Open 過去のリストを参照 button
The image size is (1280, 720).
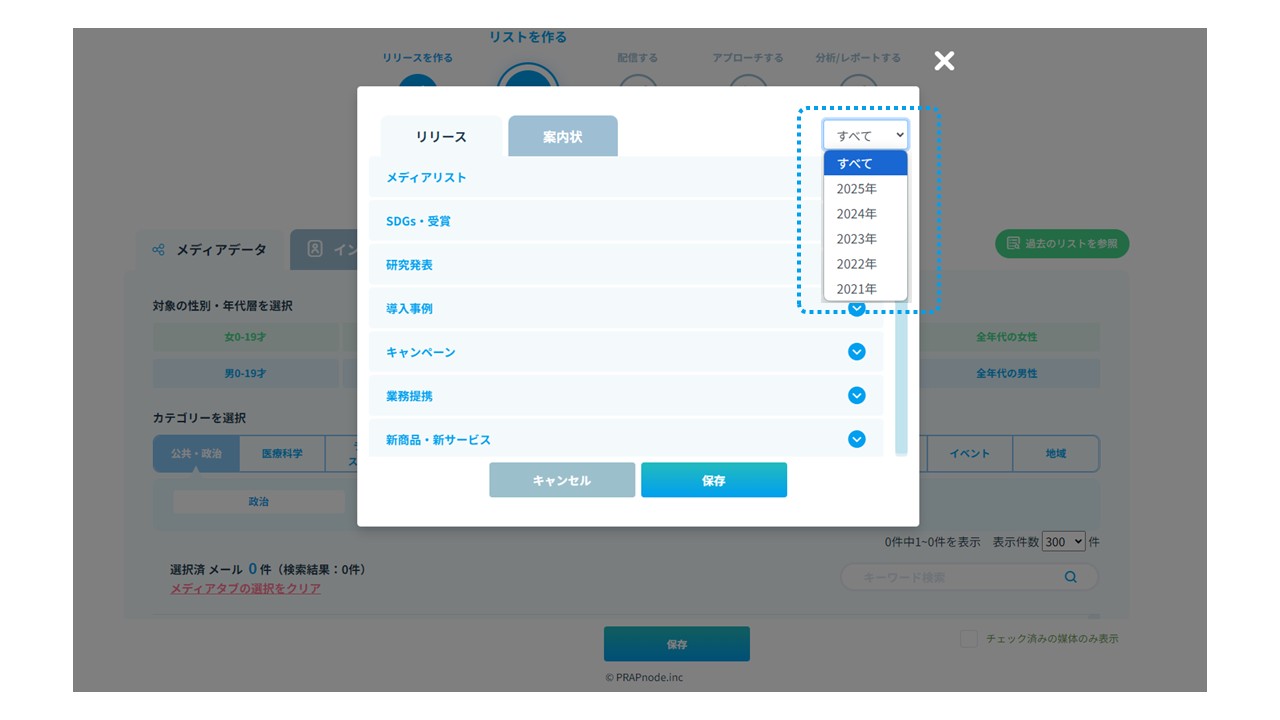1062,244
